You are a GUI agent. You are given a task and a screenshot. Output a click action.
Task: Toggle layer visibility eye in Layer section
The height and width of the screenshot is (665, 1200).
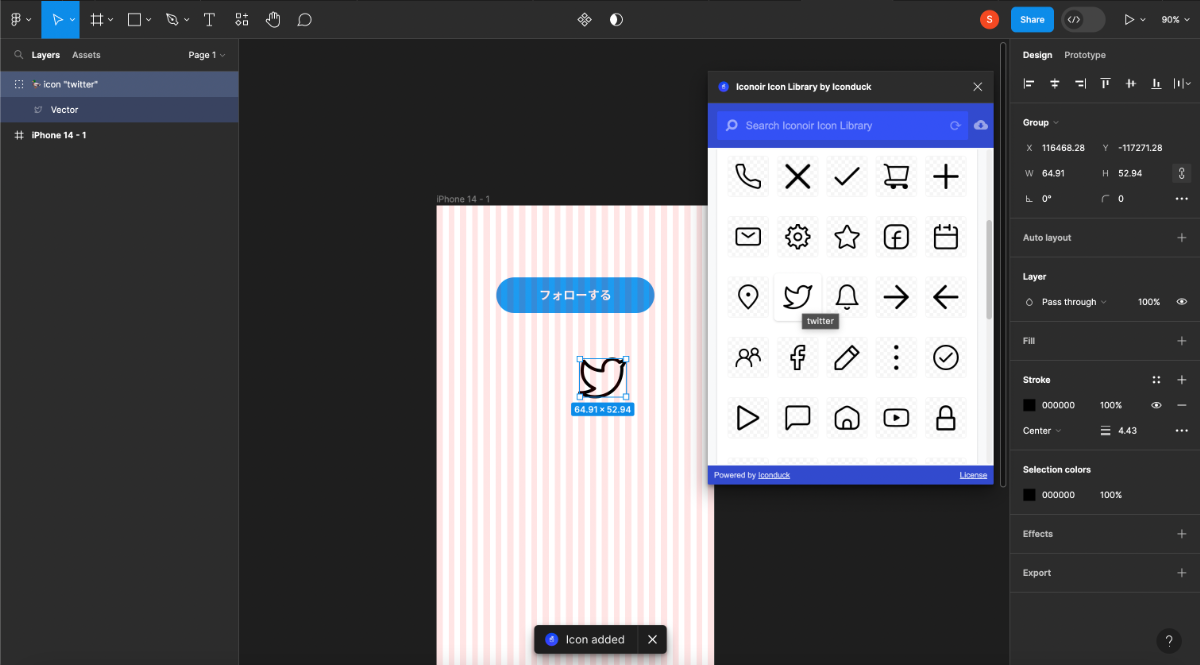(1182, 302)
